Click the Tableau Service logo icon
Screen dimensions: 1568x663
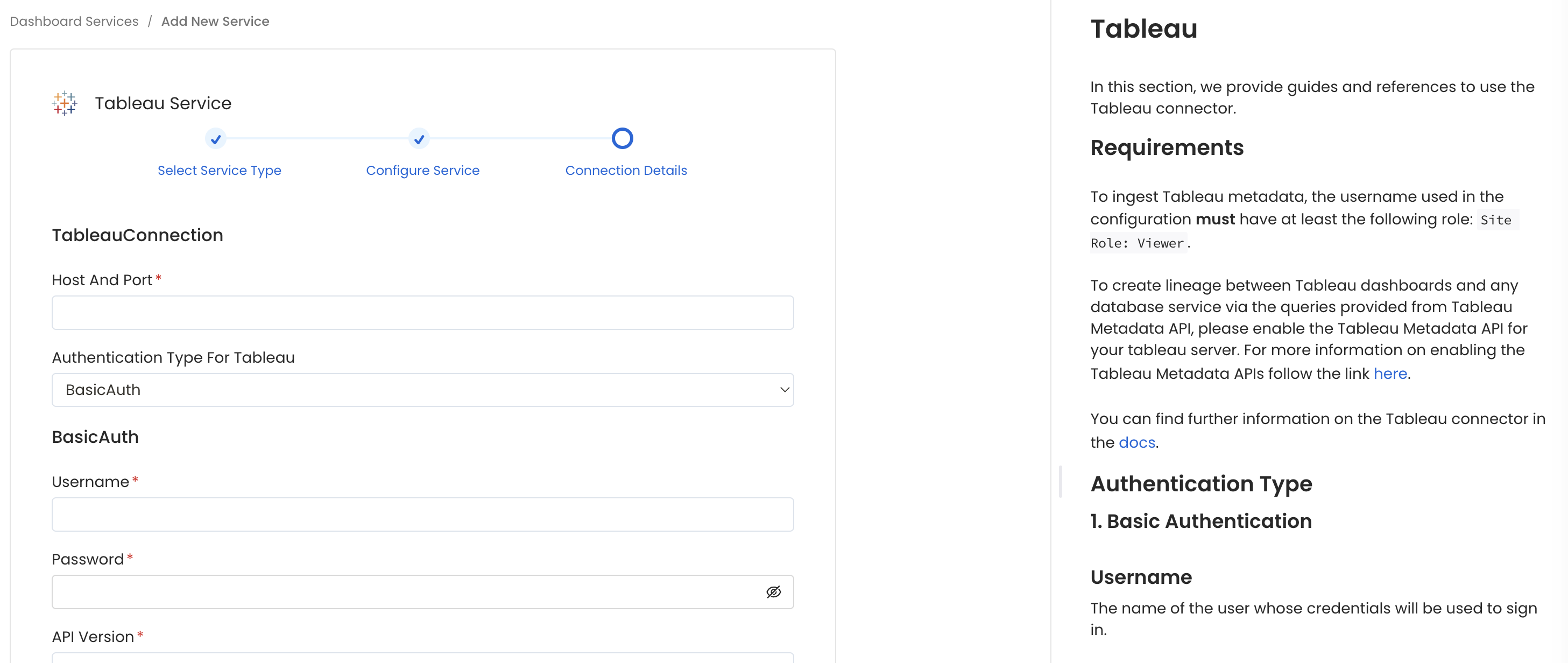click(x=63, y=103)
